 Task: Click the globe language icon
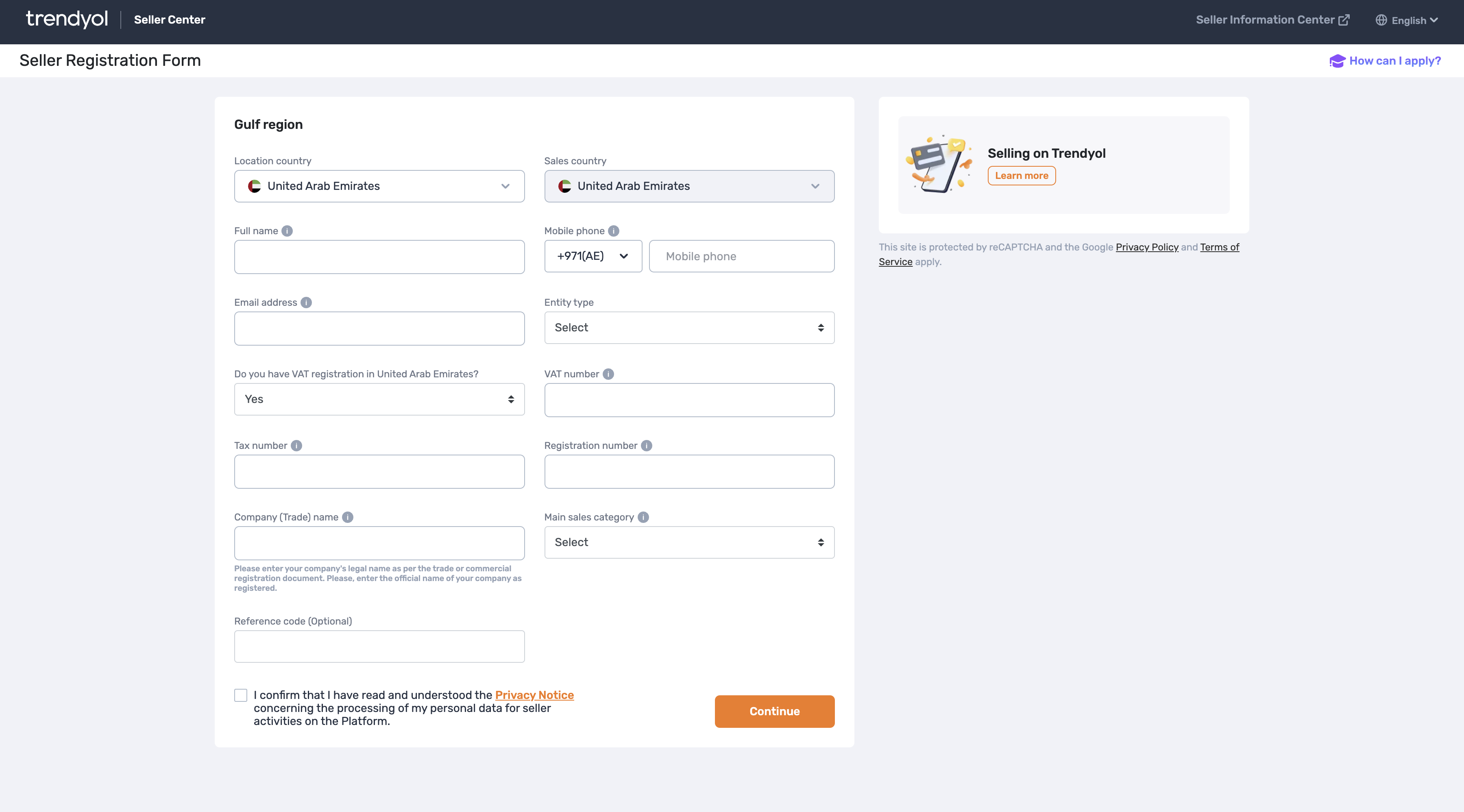1381,20
